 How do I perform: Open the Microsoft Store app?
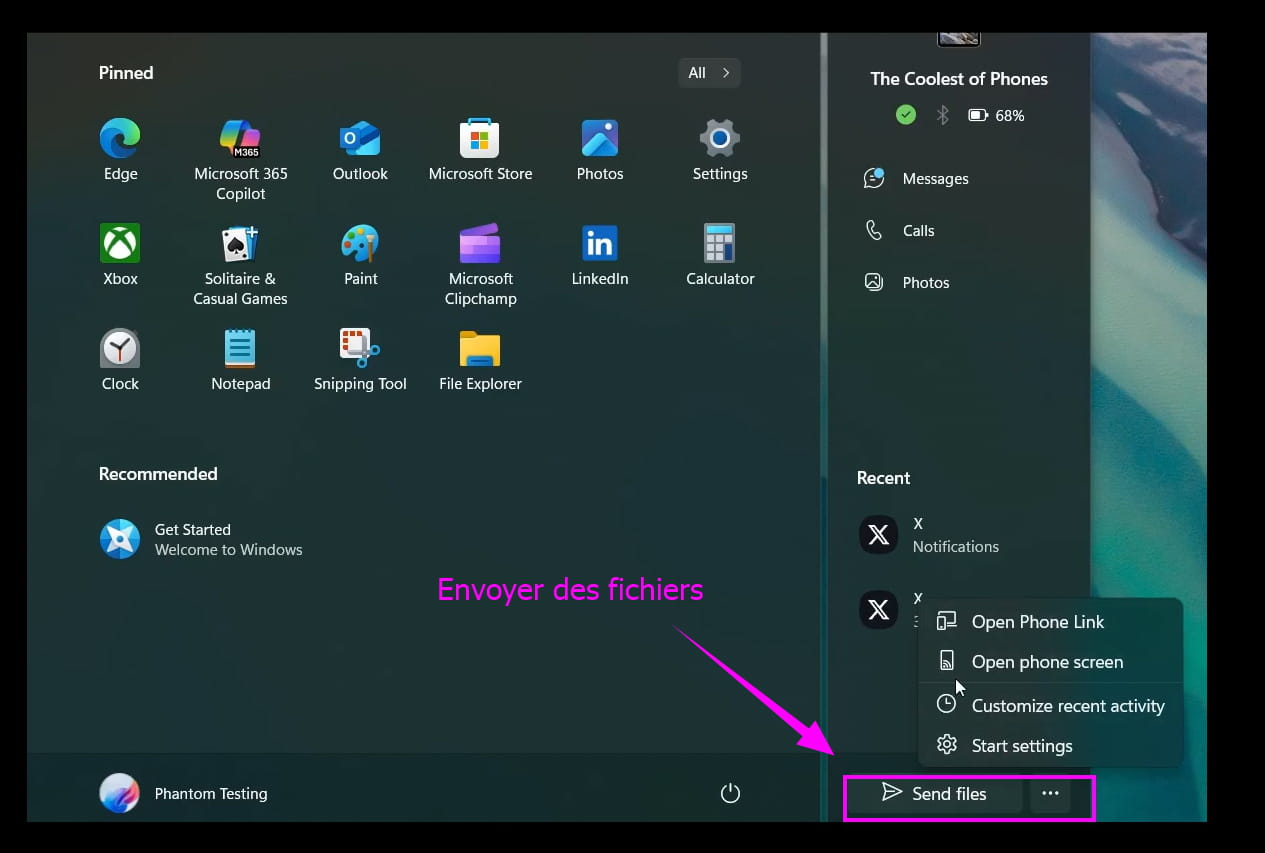[480, 150]
